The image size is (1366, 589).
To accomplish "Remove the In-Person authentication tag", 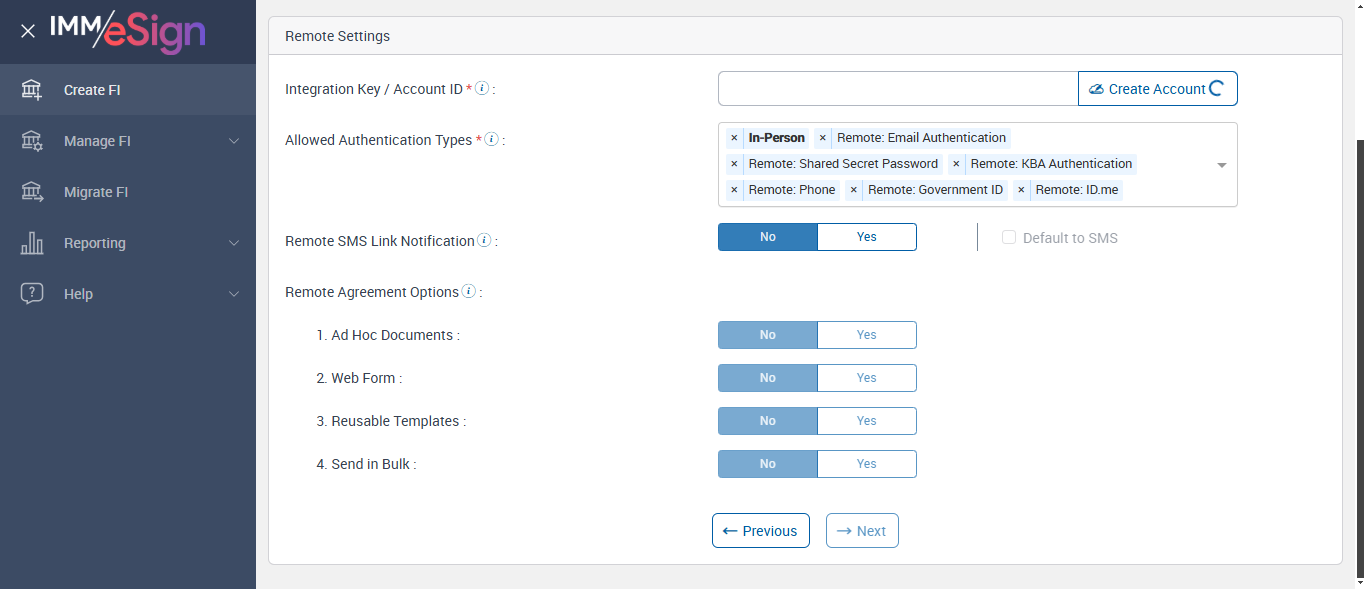I will pyautogui.click(x=734, y=138).
